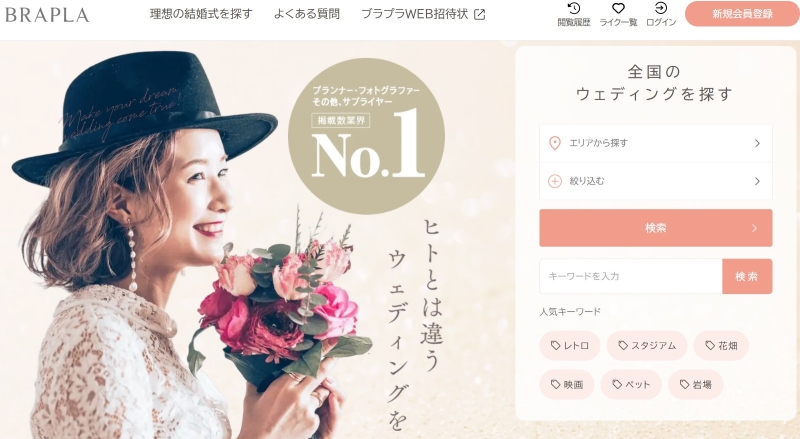Click the tag icon on レトロ keyword
Screen dimensions: 800x439
pos(556,346)
